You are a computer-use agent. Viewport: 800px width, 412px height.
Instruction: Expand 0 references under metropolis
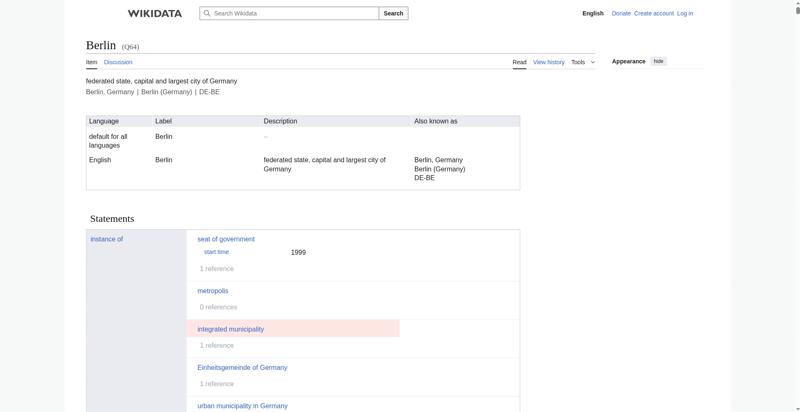218,307
